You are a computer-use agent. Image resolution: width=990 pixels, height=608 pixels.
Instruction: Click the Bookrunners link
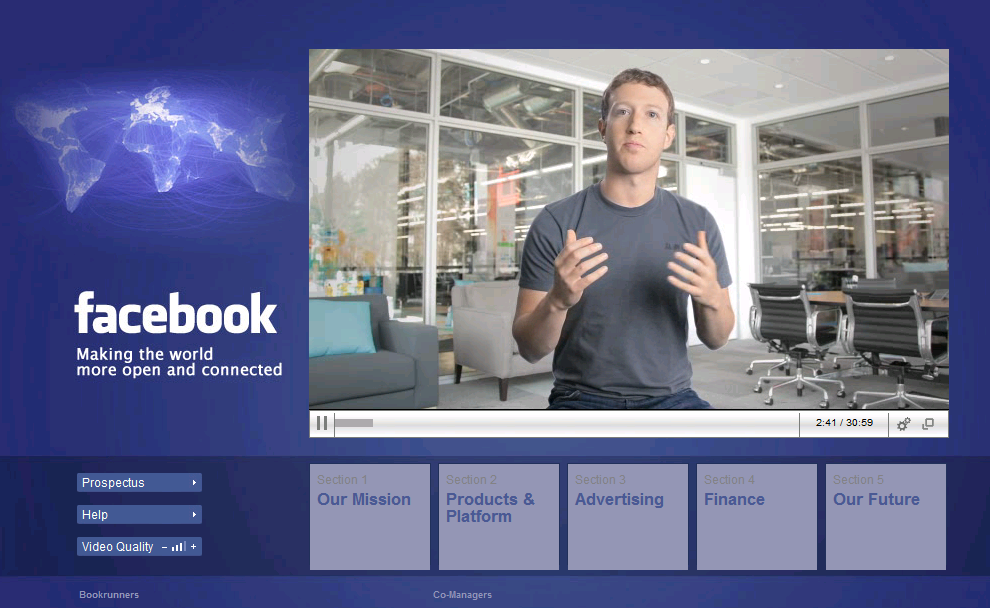coord(109,595)
